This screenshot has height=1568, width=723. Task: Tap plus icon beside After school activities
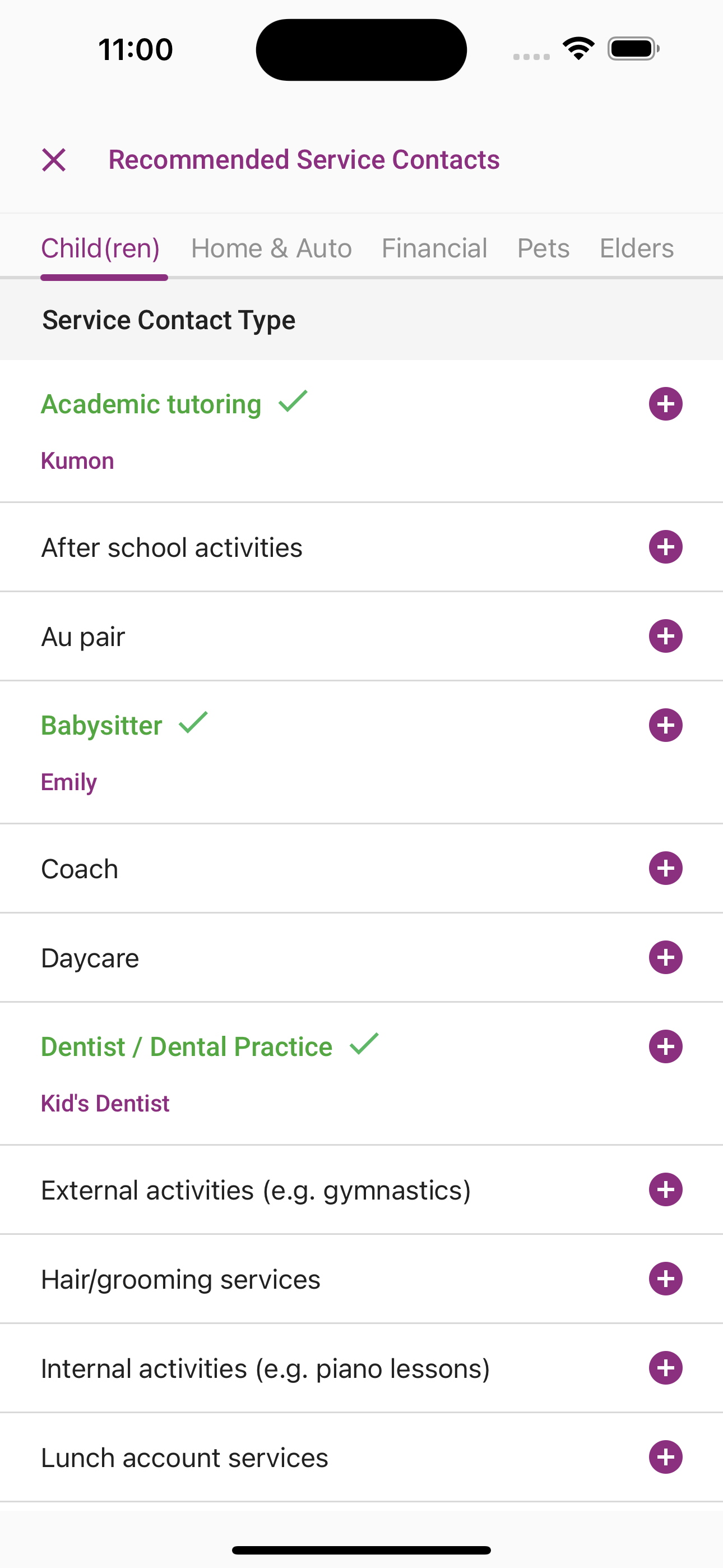pyautogui.click(x=665, y=547)
